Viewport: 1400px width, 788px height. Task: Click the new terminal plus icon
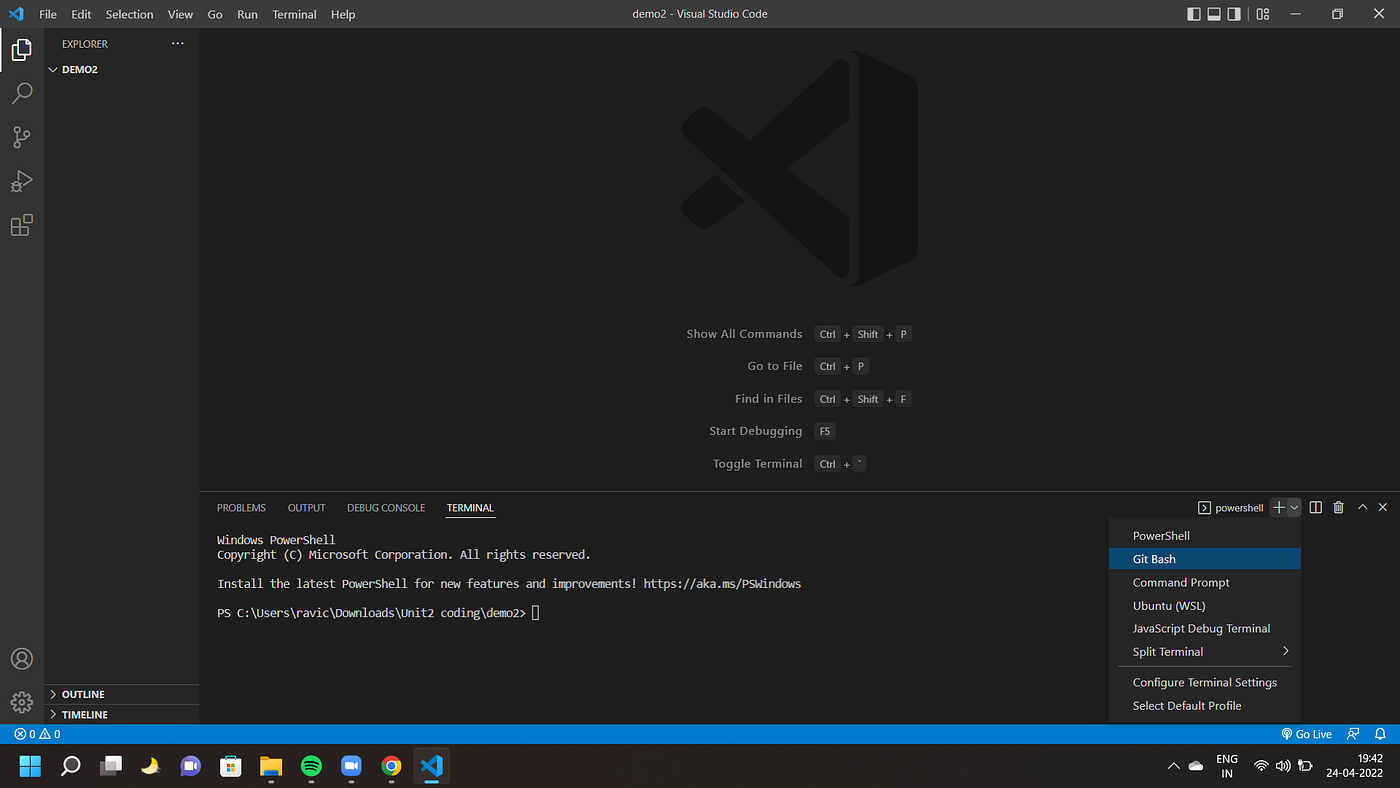tap(1279, 508)
